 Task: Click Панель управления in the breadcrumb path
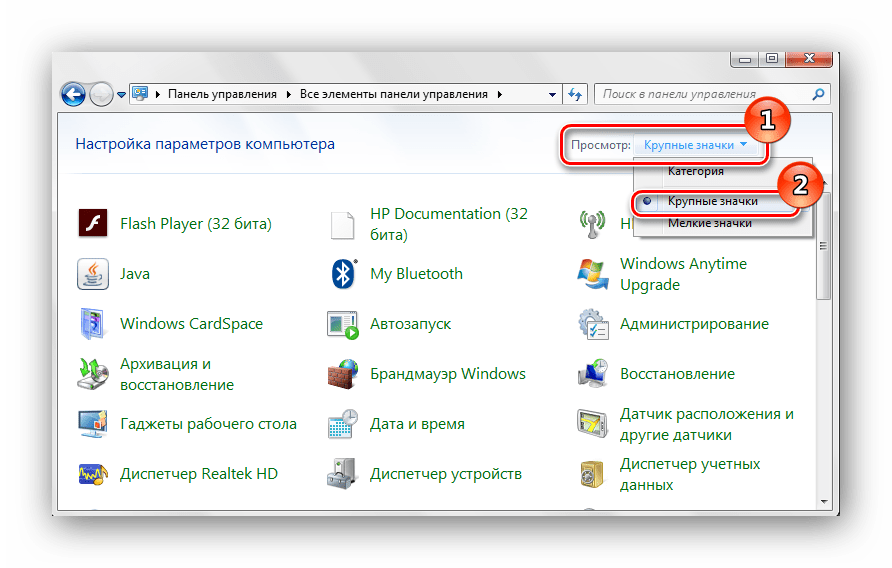pyautogui.click(x=221, y=94)
